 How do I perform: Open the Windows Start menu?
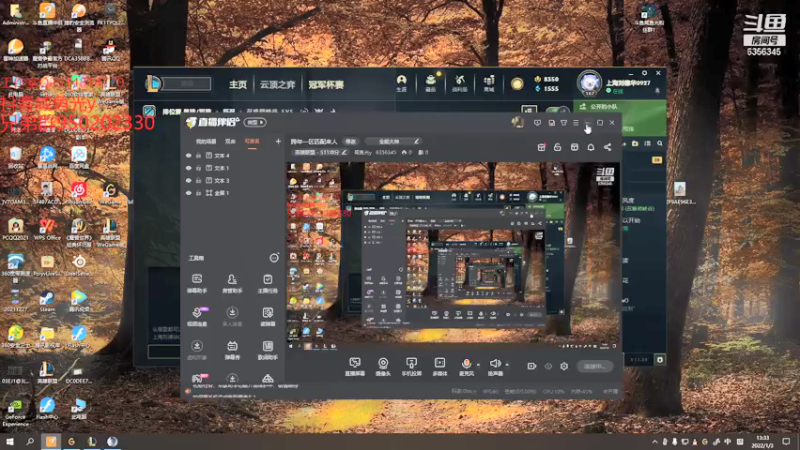click(x=9, y=442)
